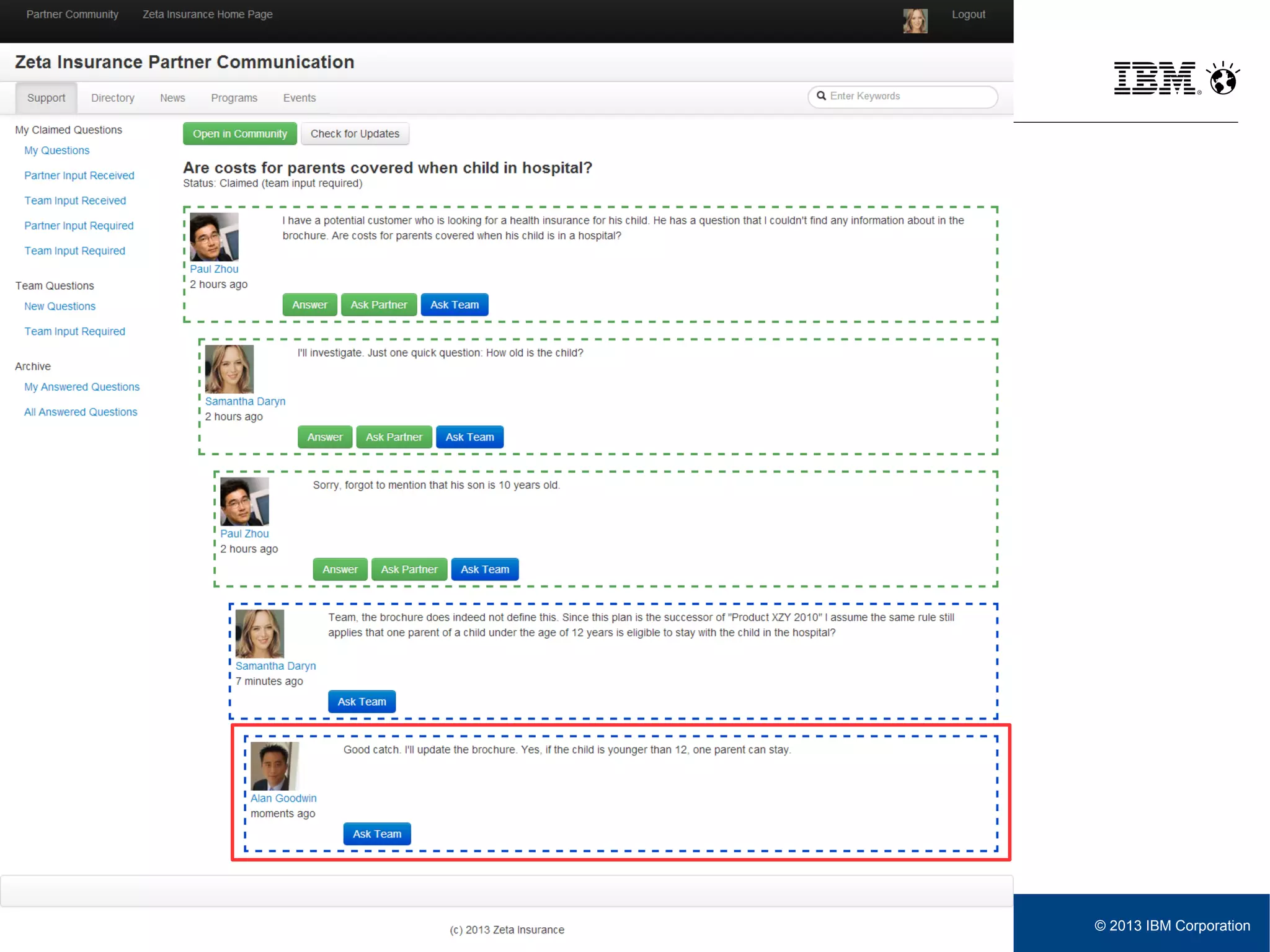Click the logged-in user avatar in header
This screenshot has width=1270, height=952.
[915, 20]
